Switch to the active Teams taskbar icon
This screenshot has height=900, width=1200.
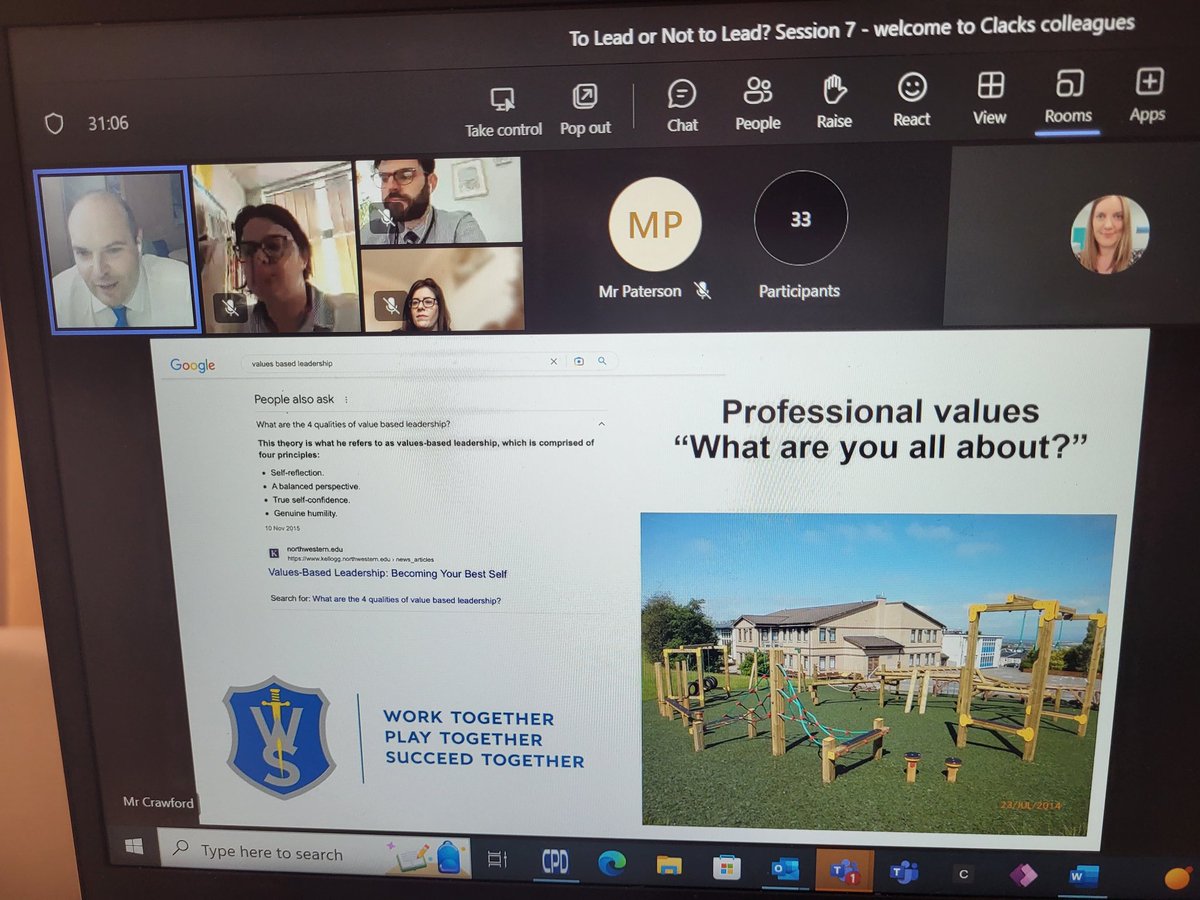[x=844, y=870]
